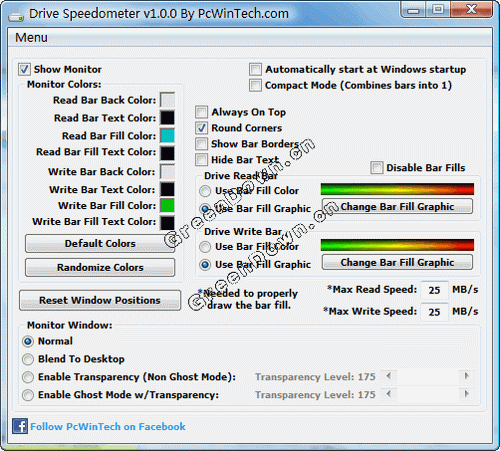Image resolution: width=500 pixels, height=451 pixels.
Task: Select the Write Bar Back Color swatch
Action: (167, 171)
